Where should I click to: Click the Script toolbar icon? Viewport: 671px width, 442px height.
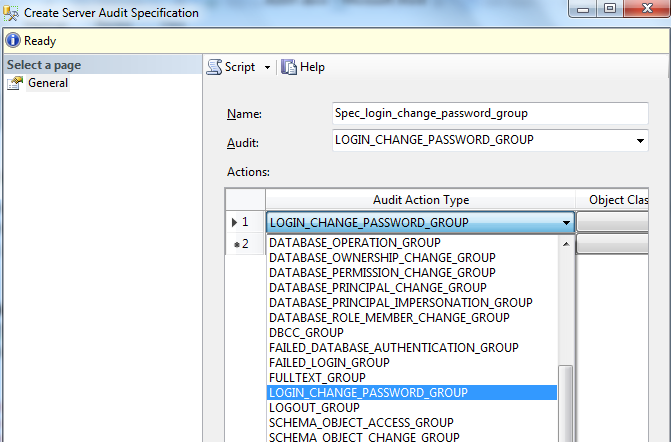[214, 67]
